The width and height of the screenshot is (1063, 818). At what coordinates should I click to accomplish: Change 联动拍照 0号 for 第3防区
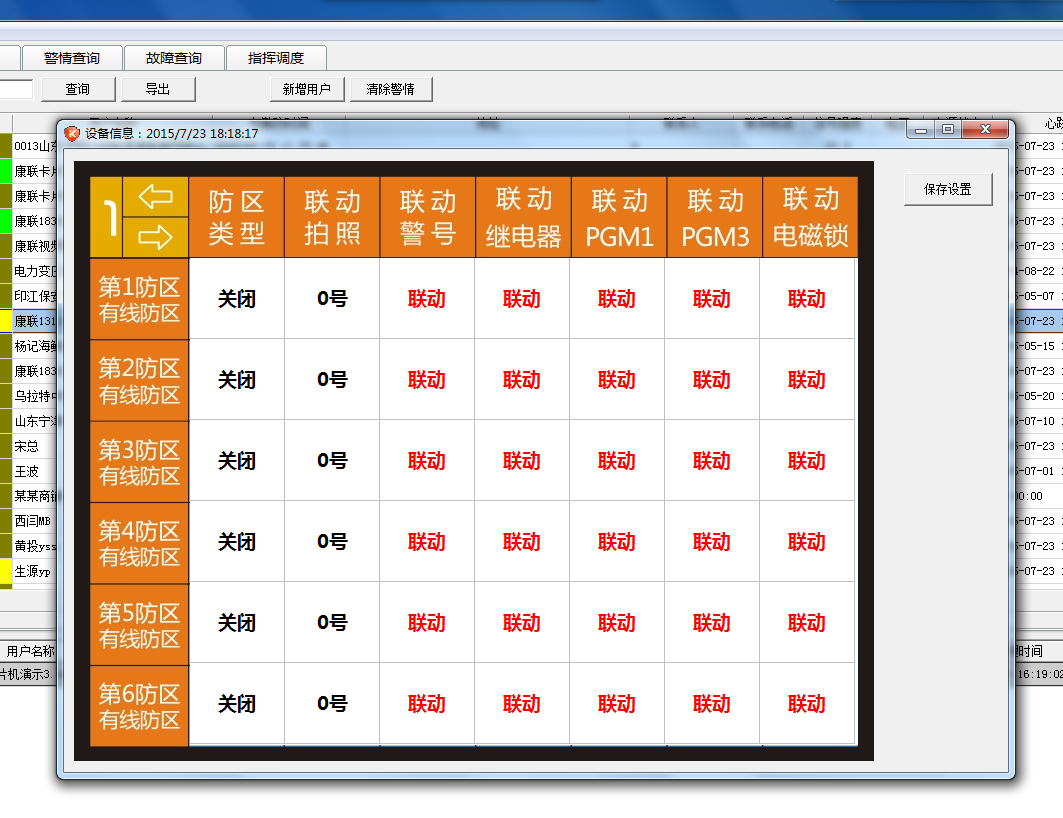coord(332,461)
